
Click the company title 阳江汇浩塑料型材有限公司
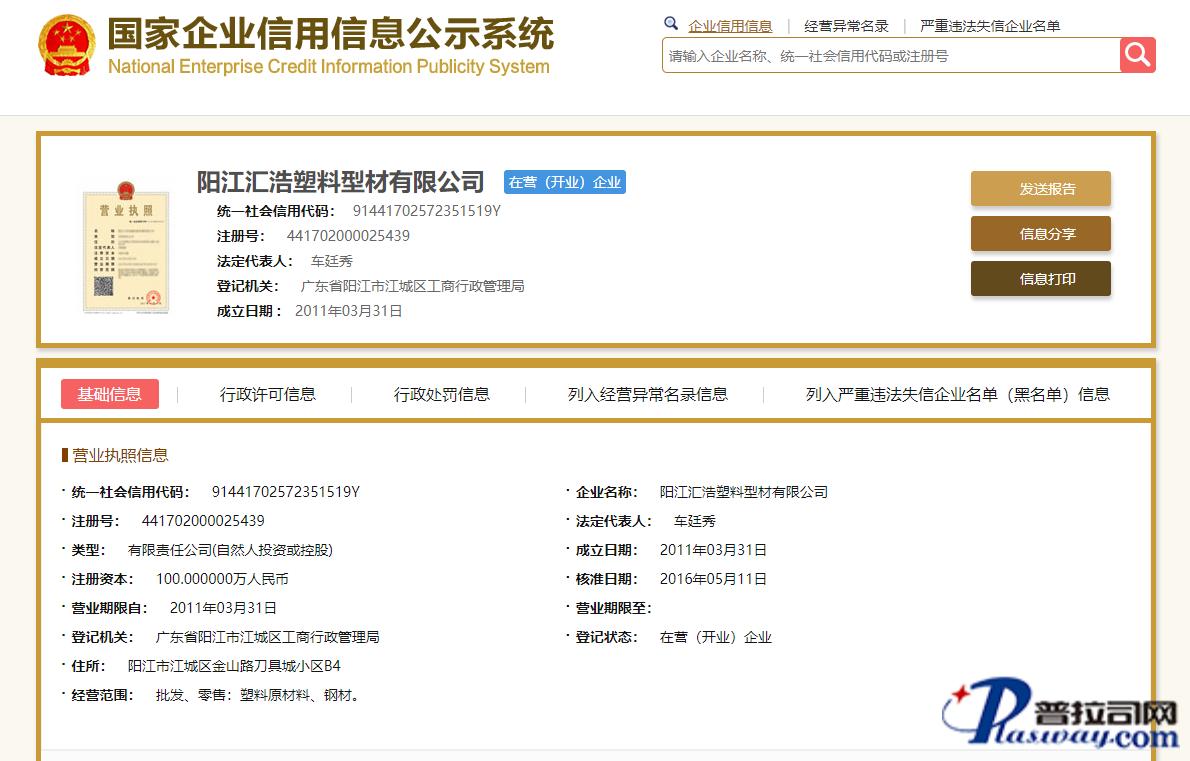coord(340,182)
